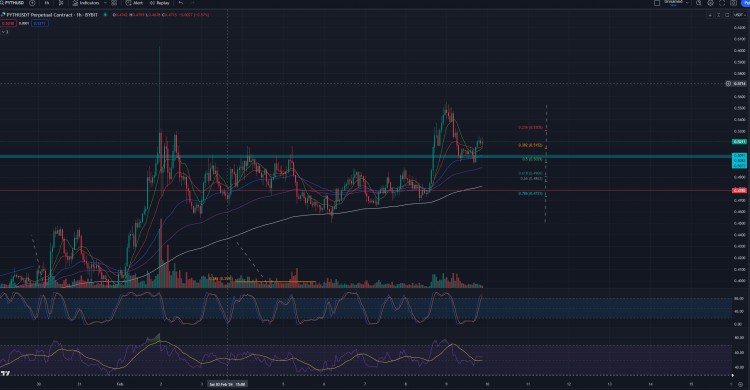Open the quick search magnifier icon
This screenshot has height=390, width=750.
pyautogui.click(x=699, y=3)
